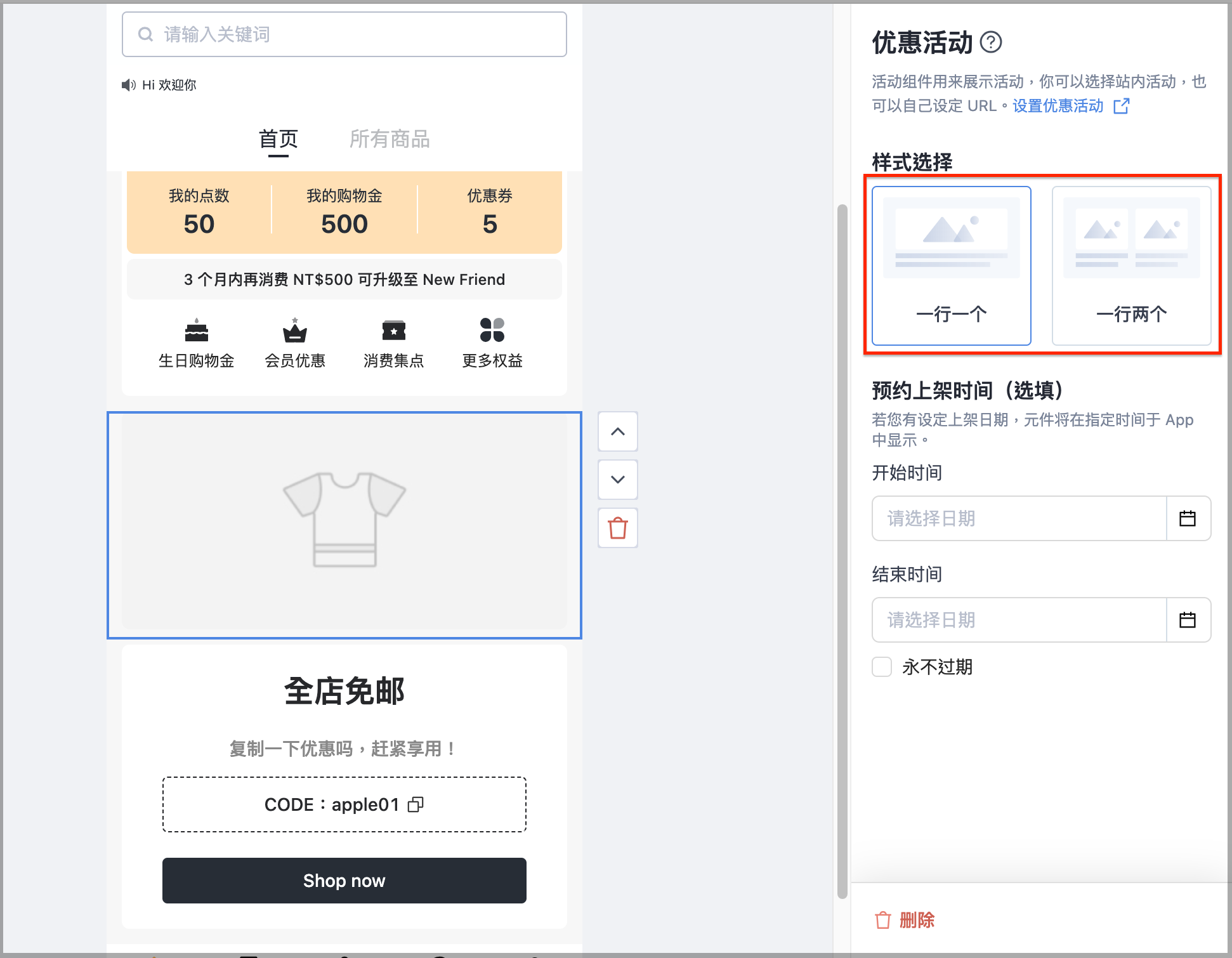The image size is (1232, 958).
Task: Open the 设置优惠活动 link
Action: coord(1058,106)
